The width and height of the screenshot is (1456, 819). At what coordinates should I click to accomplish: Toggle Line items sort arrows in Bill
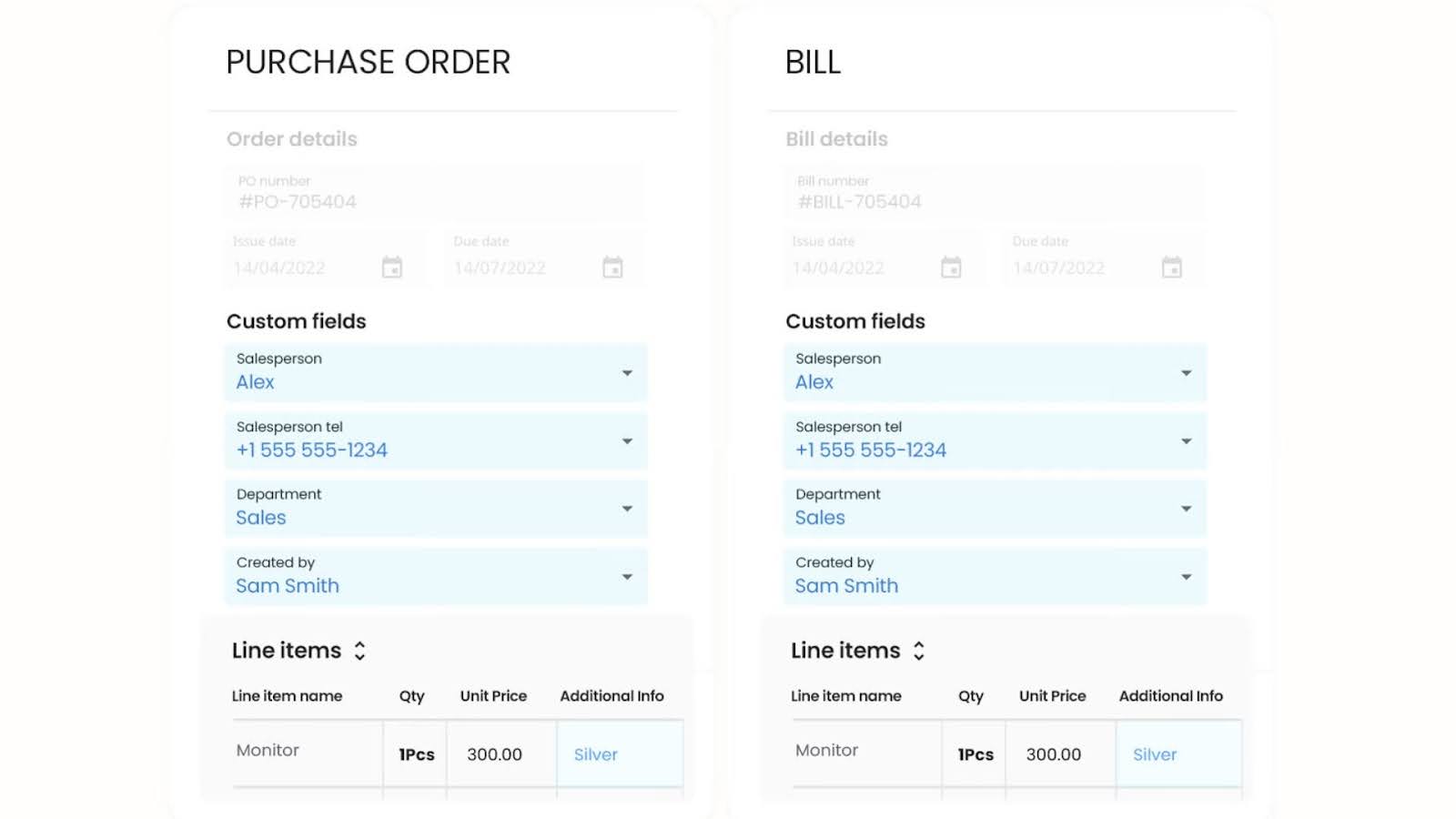[919, 651]
